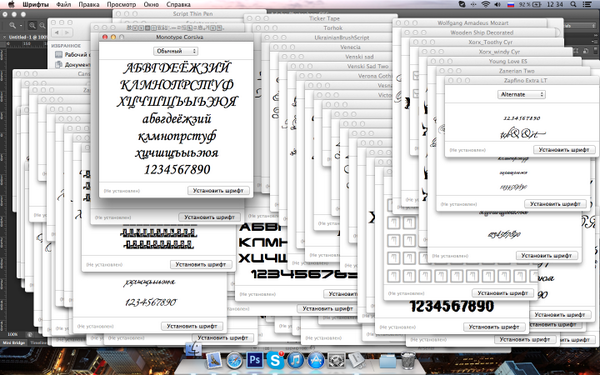Open the Trash in the Dock

pyautogui.click(x=408, y=360)
